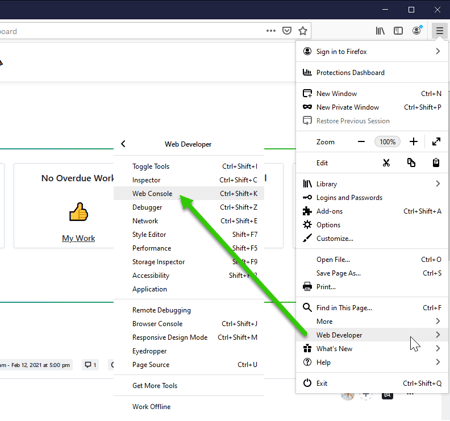Select Inspector in Web Developer menu
This screenshot has height=421, width=450.
[x=189, y=180]
